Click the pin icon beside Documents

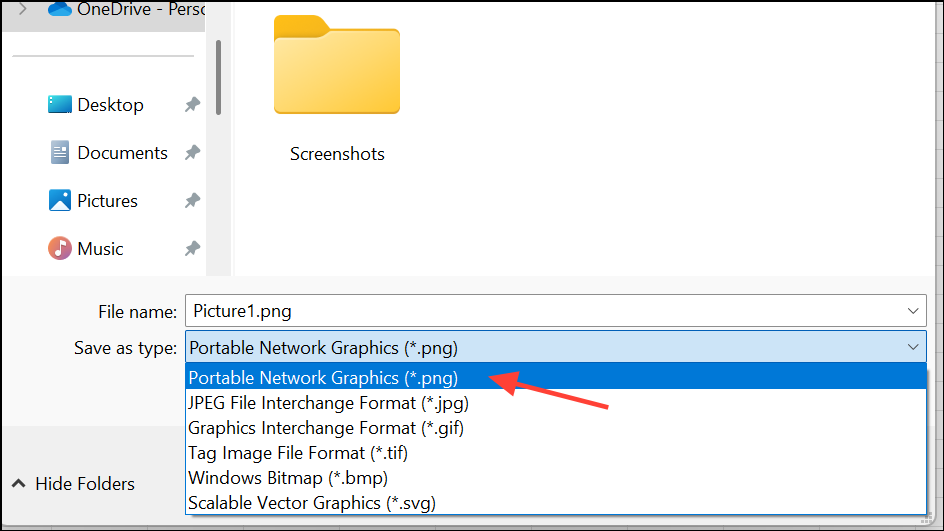tap(192, 153)
